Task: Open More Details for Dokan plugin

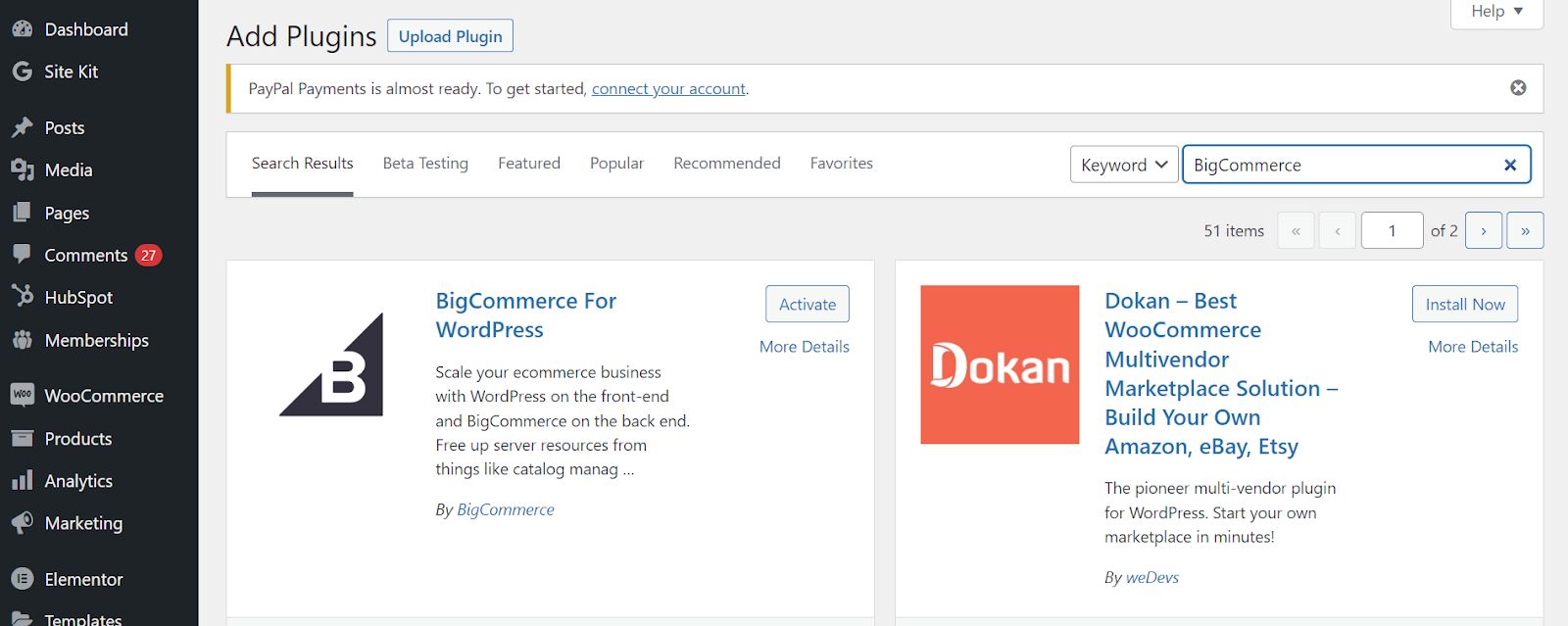Action: point(1473,347)
